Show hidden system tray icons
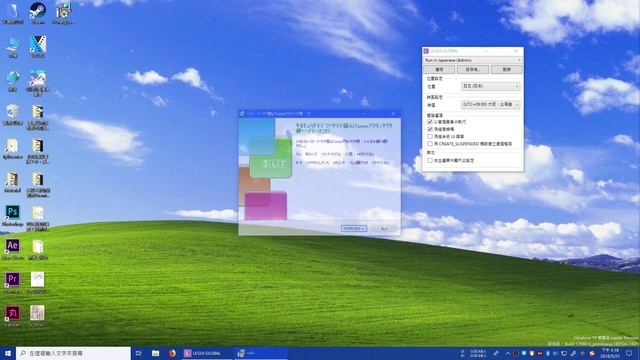Screen dimensions: 640x360 click(x=507, y=353)
